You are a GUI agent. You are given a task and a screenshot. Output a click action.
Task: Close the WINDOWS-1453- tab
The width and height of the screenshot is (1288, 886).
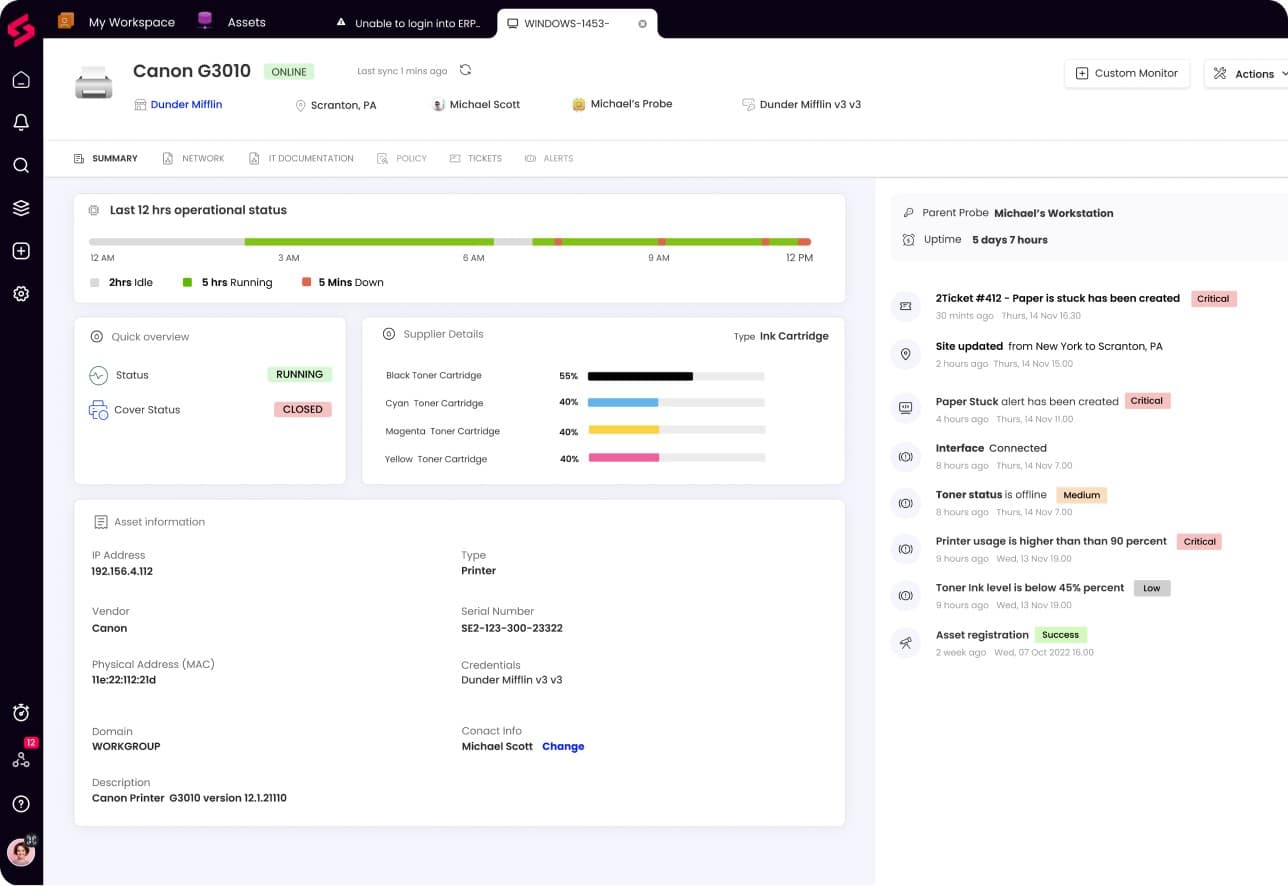(x=642, y=23)
